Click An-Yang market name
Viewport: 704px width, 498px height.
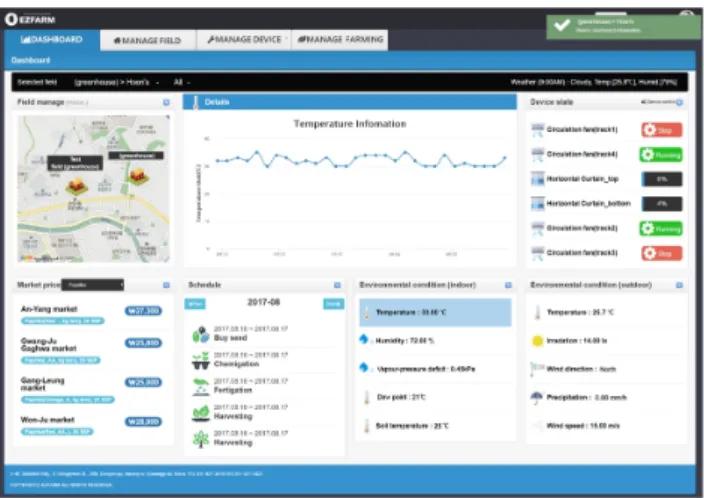tap(49, 309)
